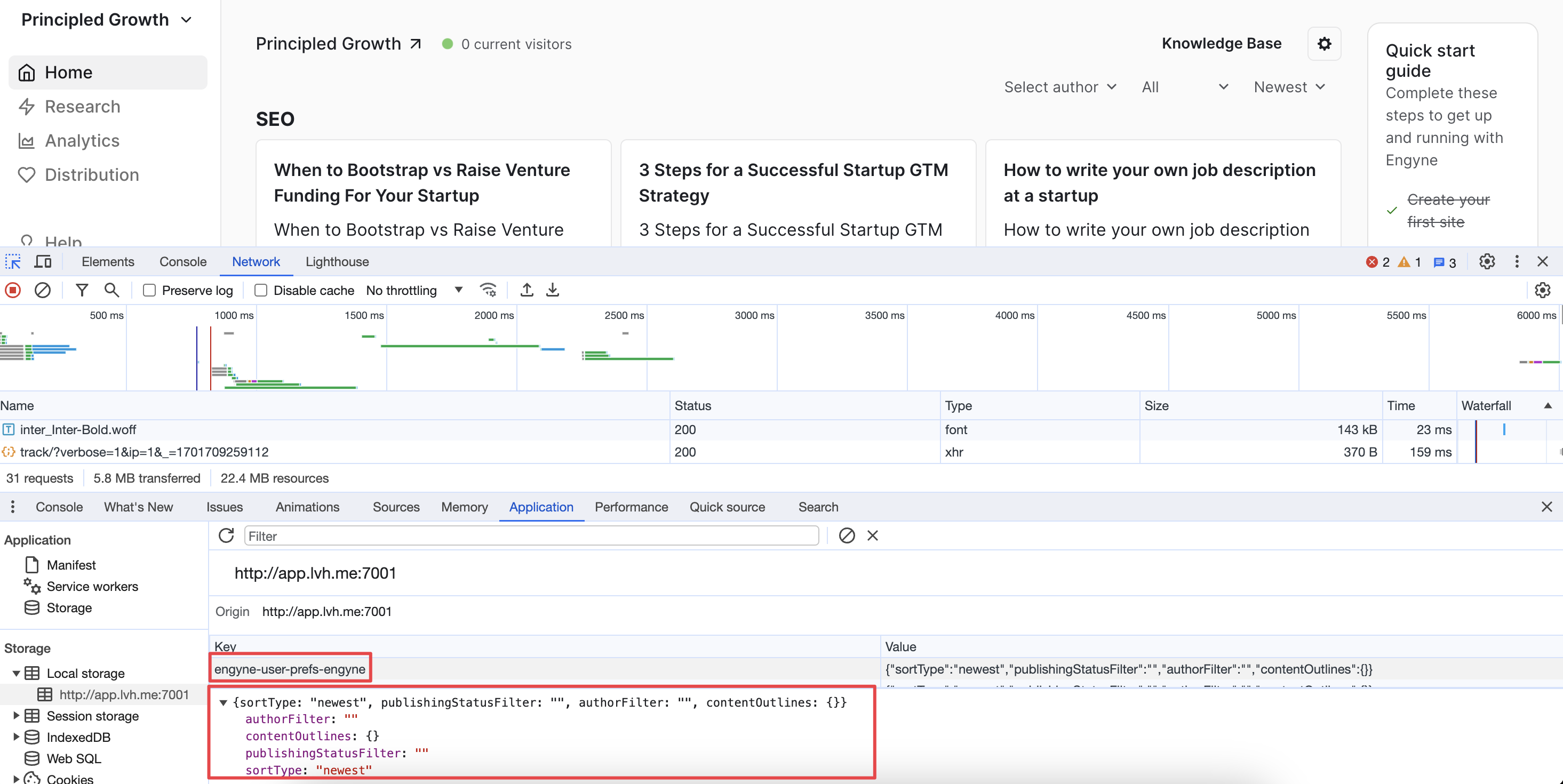Show the issues count badge
The image size is (1563, 784).
click(x=1444, y=262)
